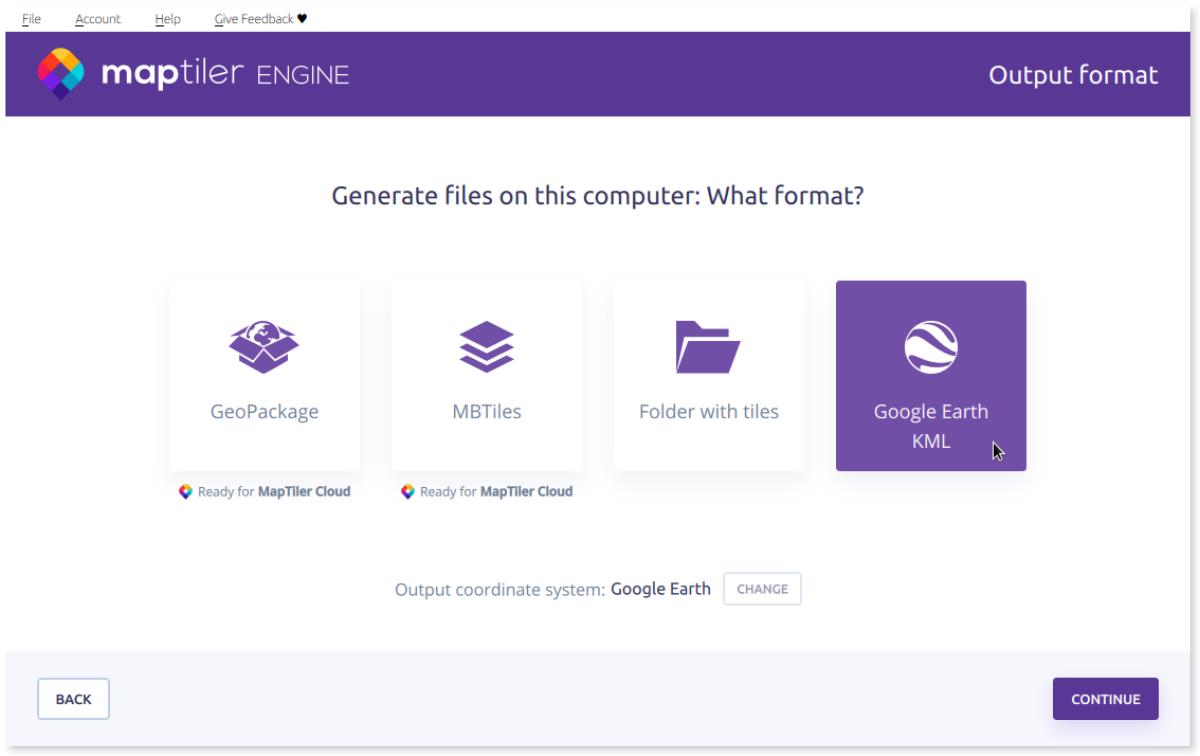Click the "Folder with tiles" label text
Viewport: 1200px width, 756px height.
click(708, 411)
